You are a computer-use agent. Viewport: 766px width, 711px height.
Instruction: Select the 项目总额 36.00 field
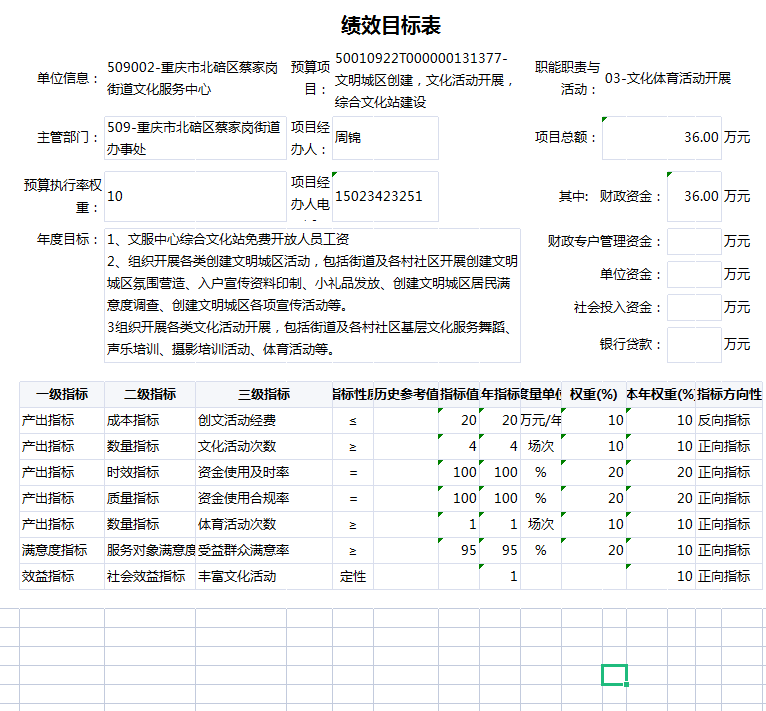click(661, 138)
